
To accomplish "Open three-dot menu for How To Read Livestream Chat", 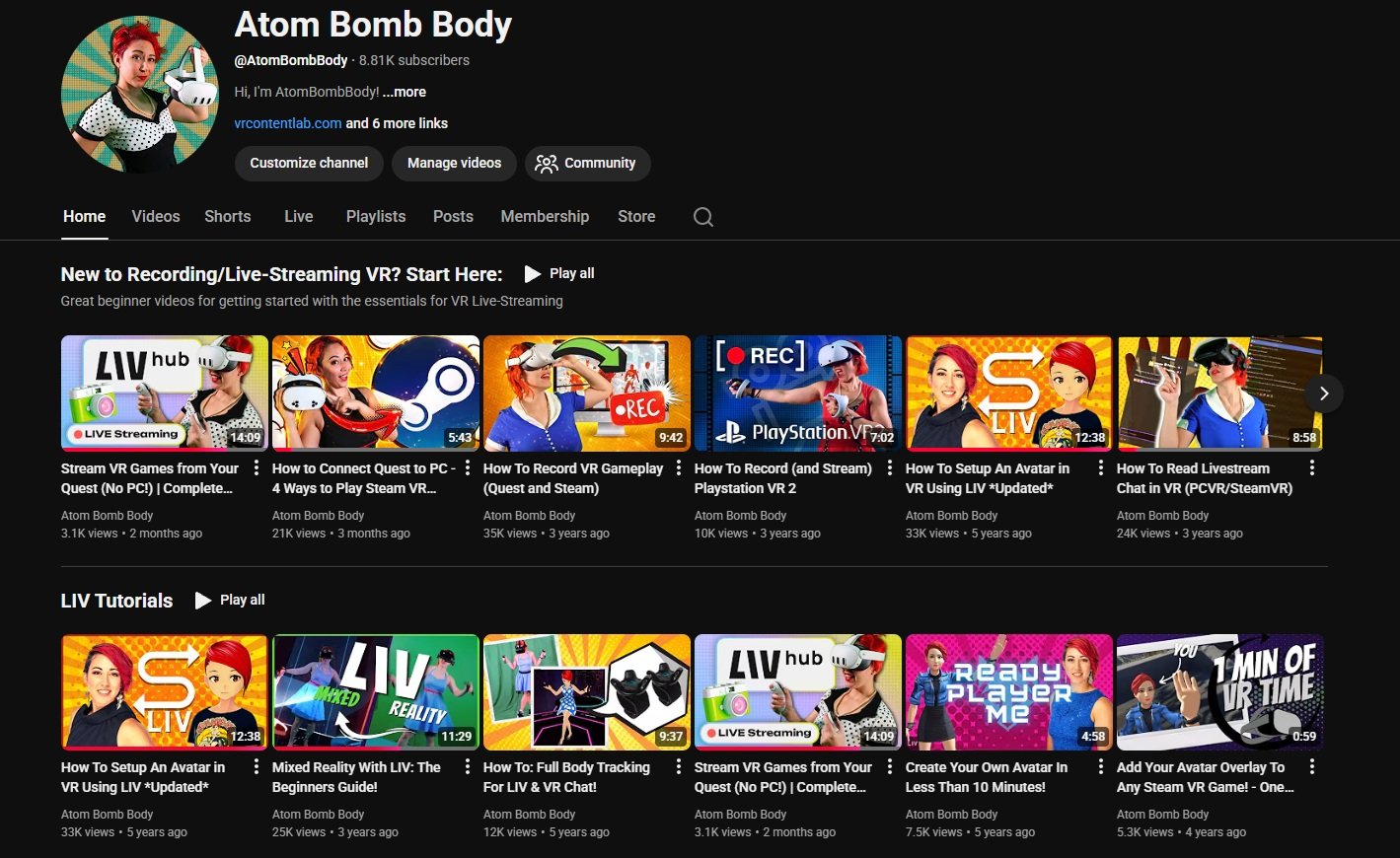I will coord(1312,468).
